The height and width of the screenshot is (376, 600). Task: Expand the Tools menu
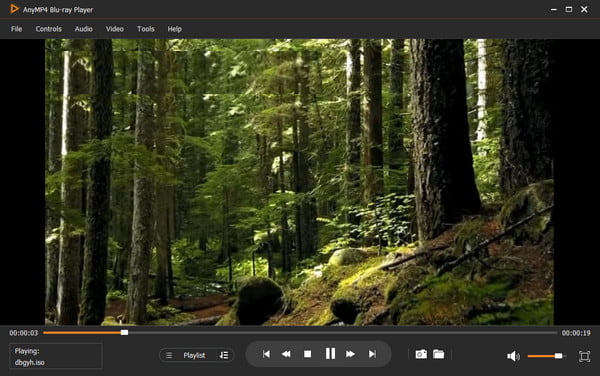pyautogui.click(x=146, y=29)
